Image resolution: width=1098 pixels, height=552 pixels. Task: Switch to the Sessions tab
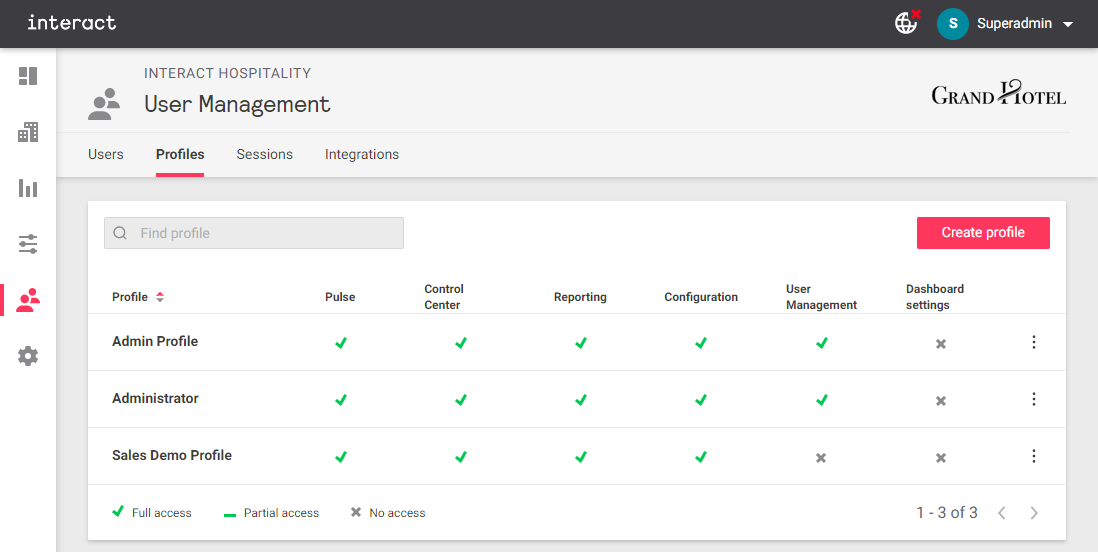[265, 154]
